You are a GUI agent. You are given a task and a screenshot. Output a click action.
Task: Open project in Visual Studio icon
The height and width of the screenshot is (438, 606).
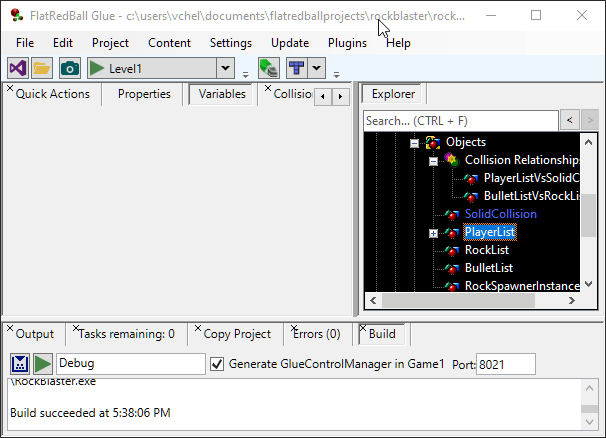[x=17, y=68]
